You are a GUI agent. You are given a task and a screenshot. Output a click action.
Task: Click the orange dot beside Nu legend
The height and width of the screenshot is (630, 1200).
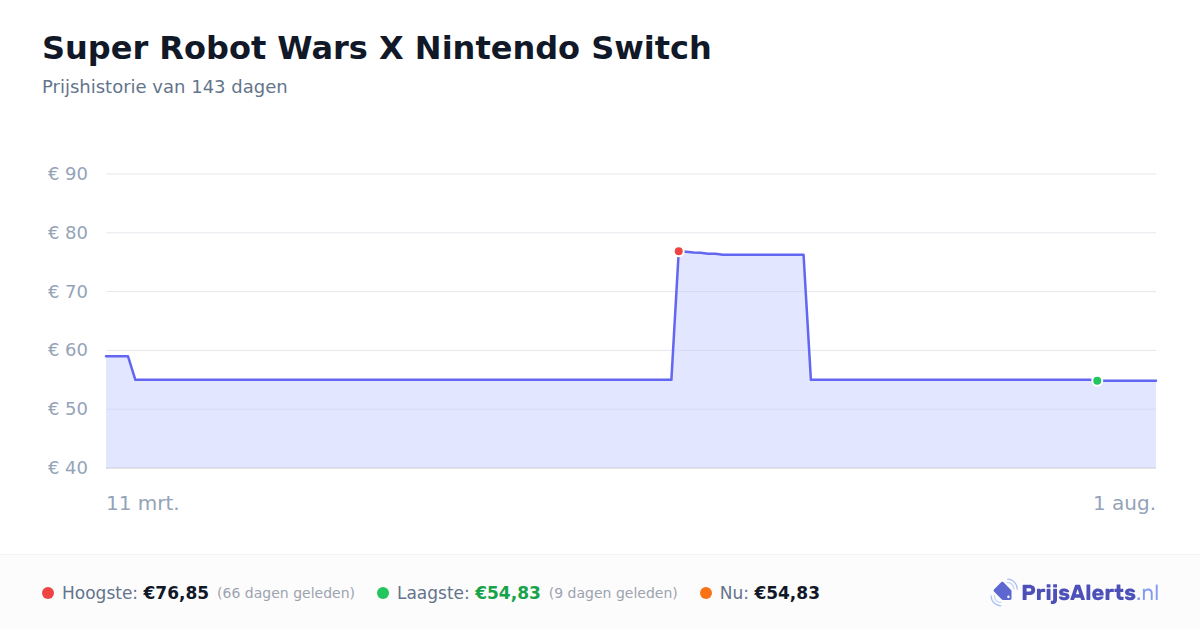[x=706, y=593]
